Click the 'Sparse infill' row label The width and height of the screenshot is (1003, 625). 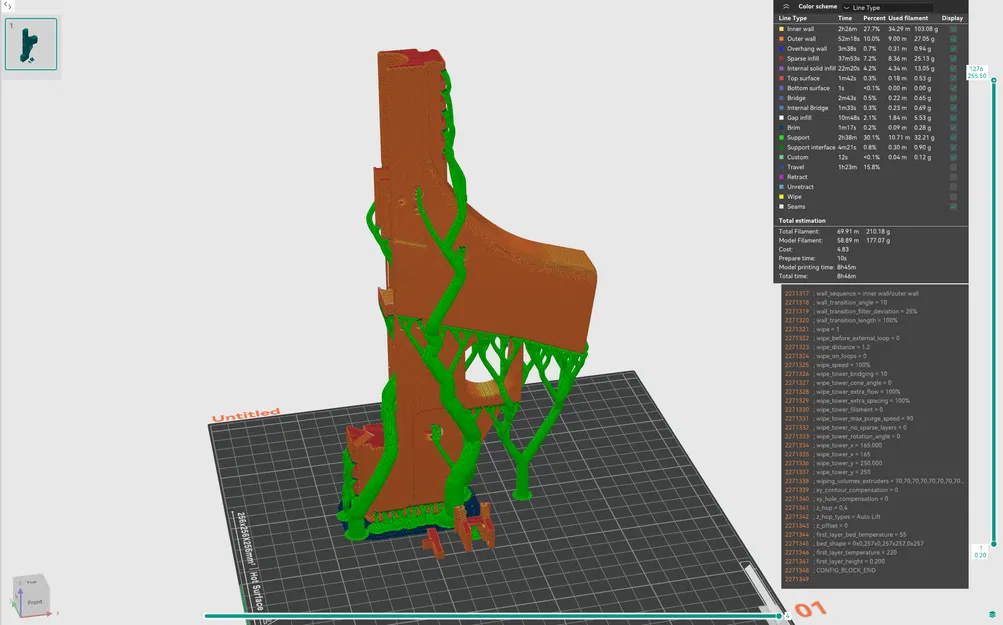coord(803,59)
